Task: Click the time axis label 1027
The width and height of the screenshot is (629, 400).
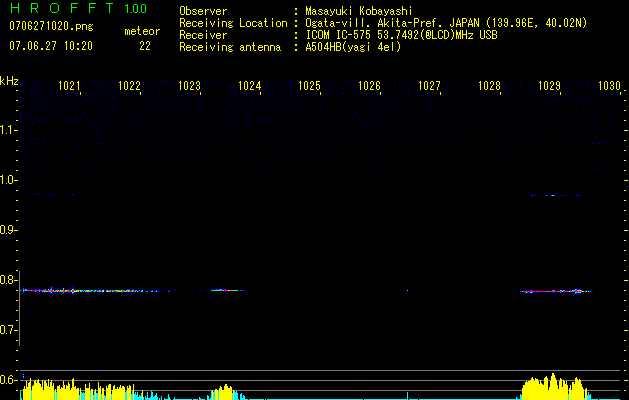Action: click(x=429, y=86)
